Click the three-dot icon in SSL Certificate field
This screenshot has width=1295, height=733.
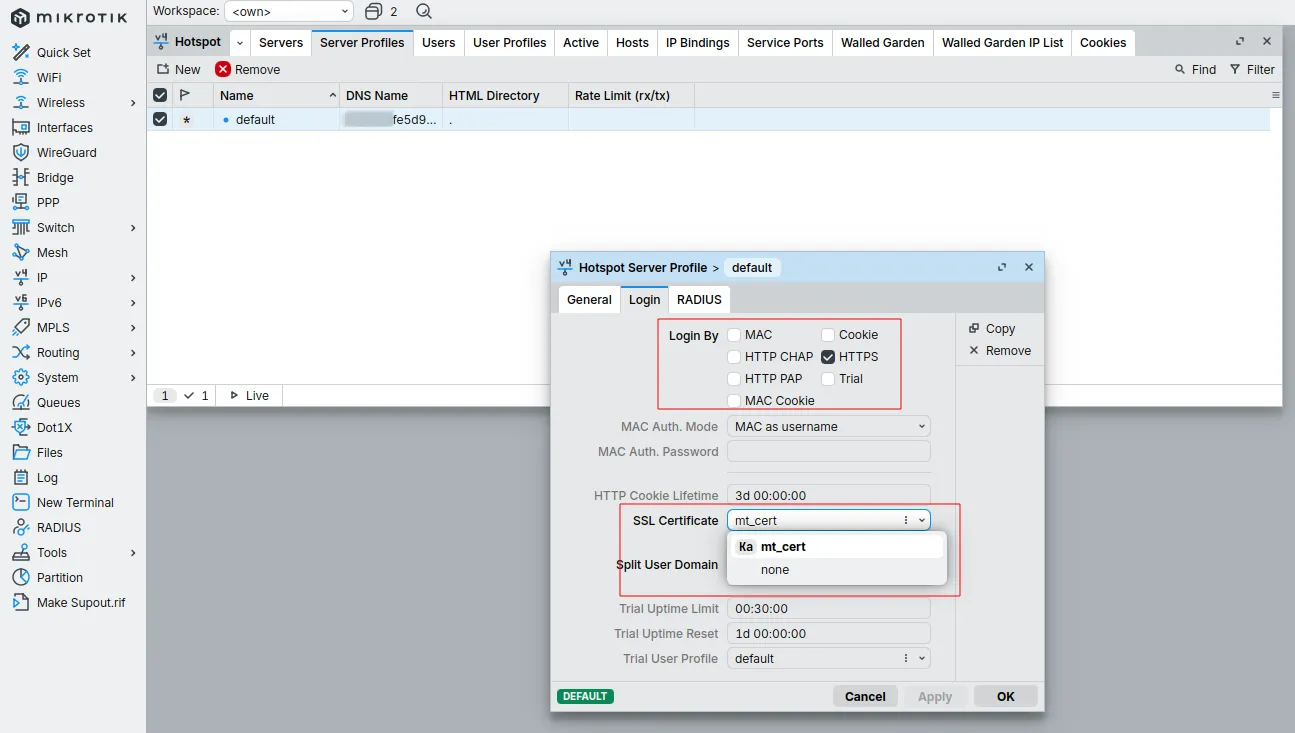click(906, 520)
